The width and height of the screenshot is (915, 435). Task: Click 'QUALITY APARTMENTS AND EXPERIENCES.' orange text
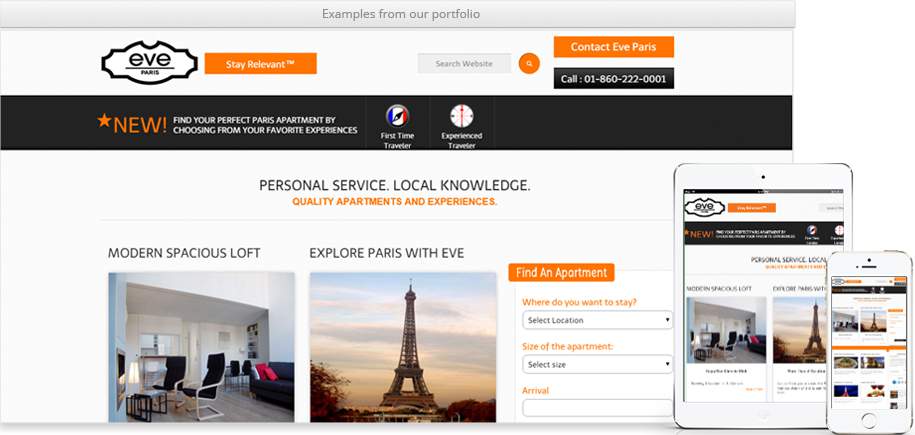point(394,201)
